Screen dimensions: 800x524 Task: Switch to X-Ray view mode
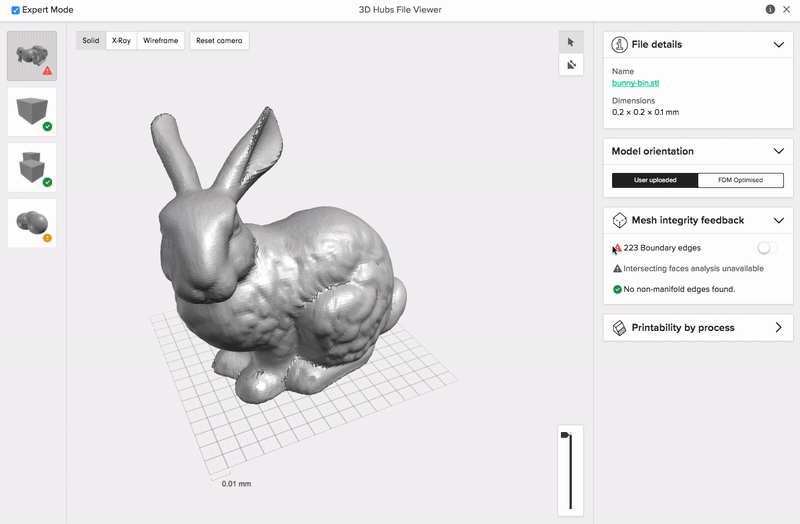(x=121, y=41)
